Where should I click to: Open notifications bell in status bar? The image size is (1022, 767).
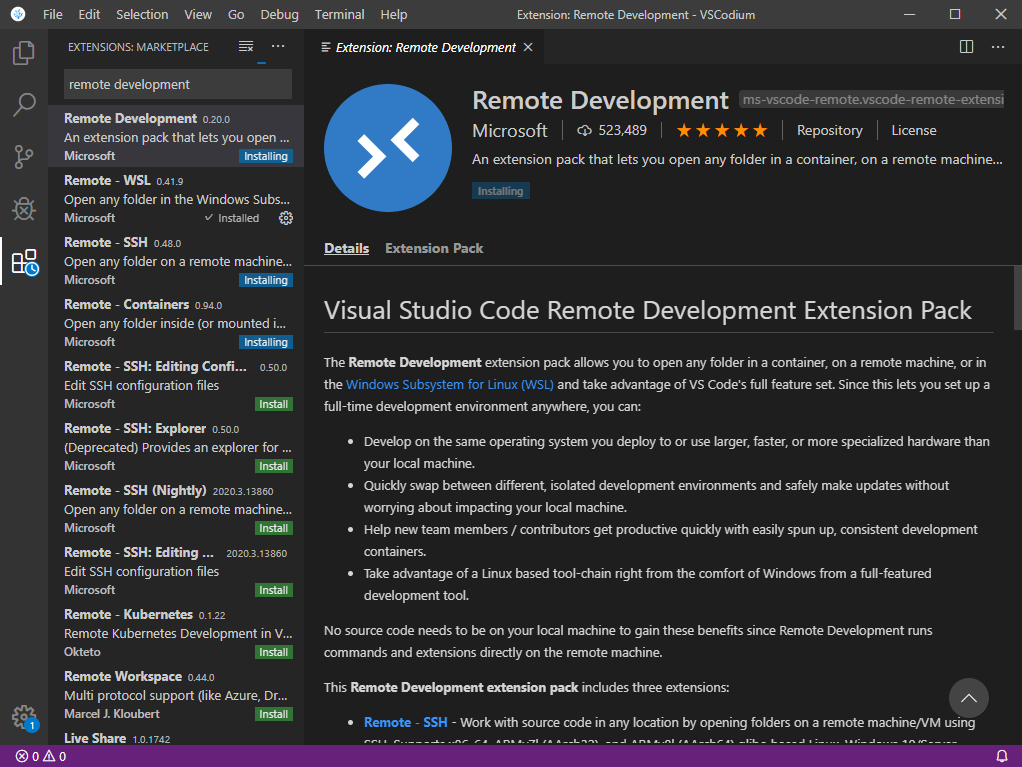(1002, 756)
